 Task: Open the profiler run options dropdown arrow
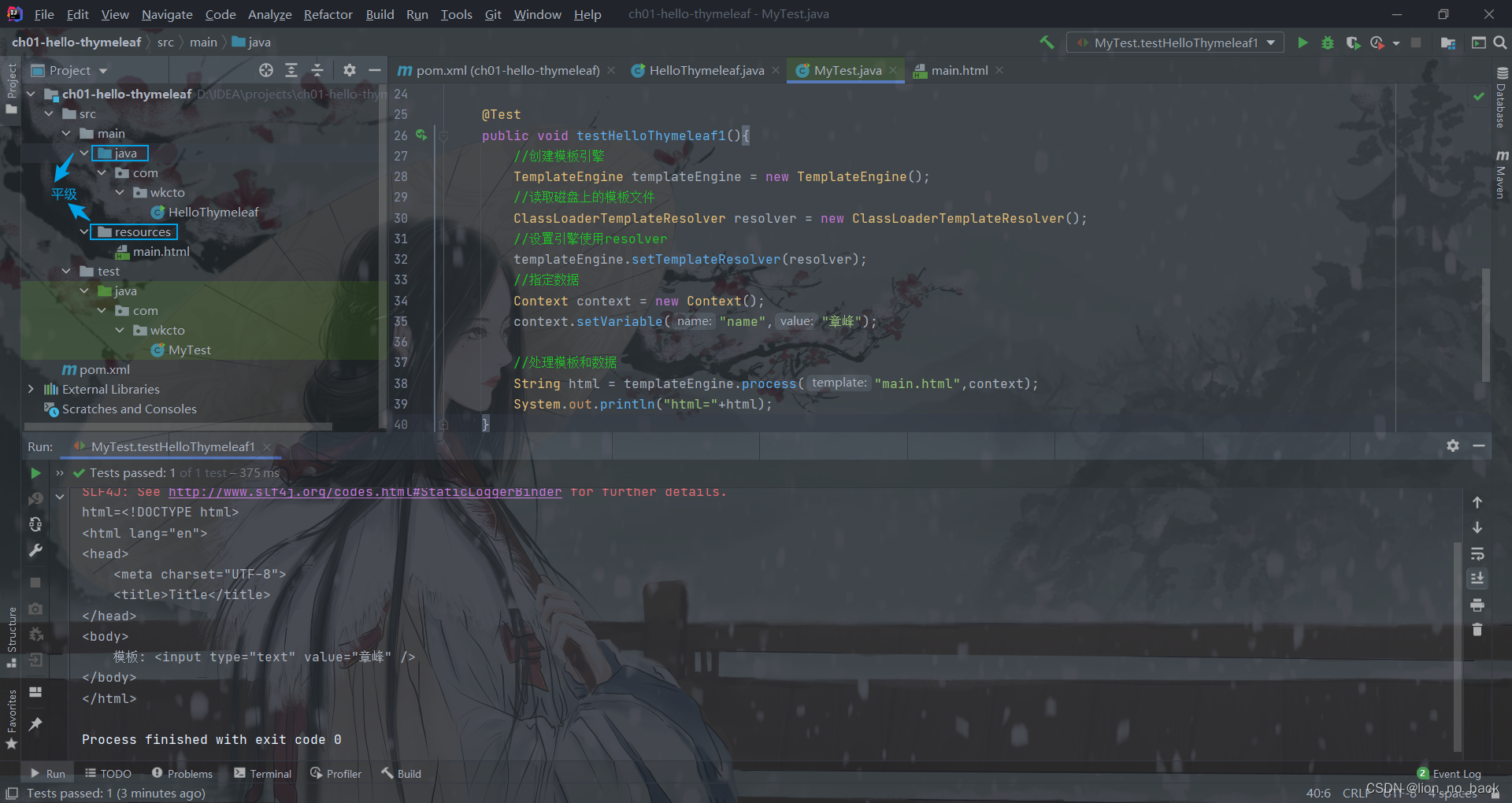[1396, 43]
